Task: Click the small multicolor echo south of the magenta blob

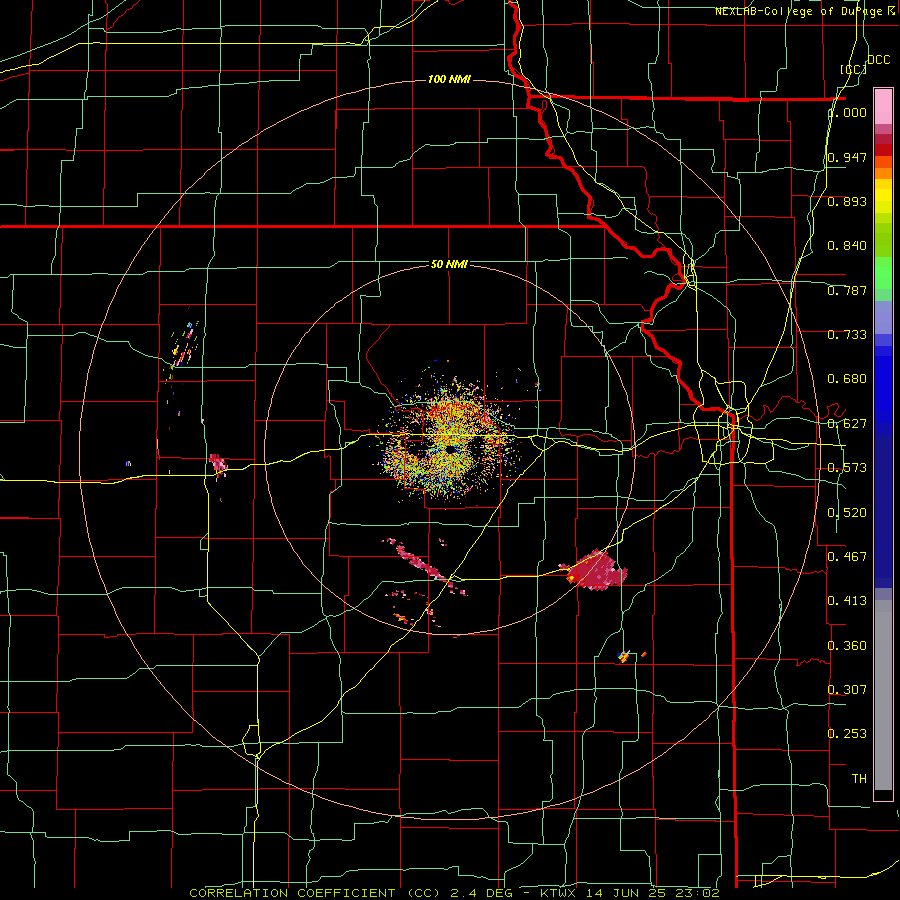Action: [x=624, y=656]
